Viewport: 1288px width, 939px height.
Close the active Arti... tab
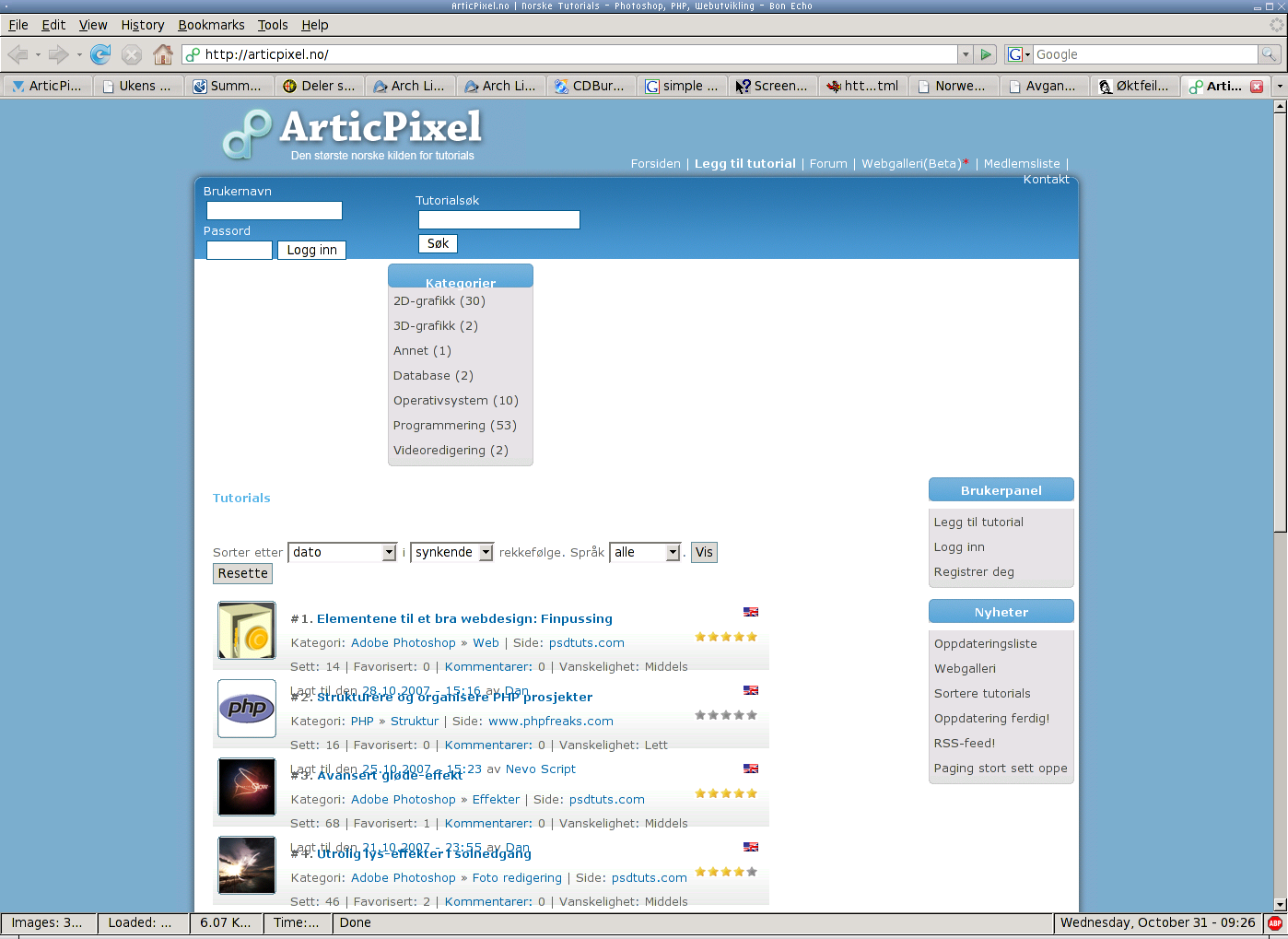[x=1256, y=86]
